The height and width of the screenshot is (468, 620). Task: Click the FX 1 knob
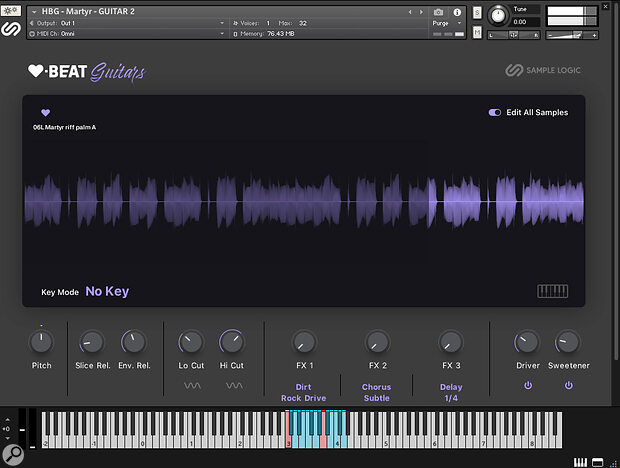(304, 342)
